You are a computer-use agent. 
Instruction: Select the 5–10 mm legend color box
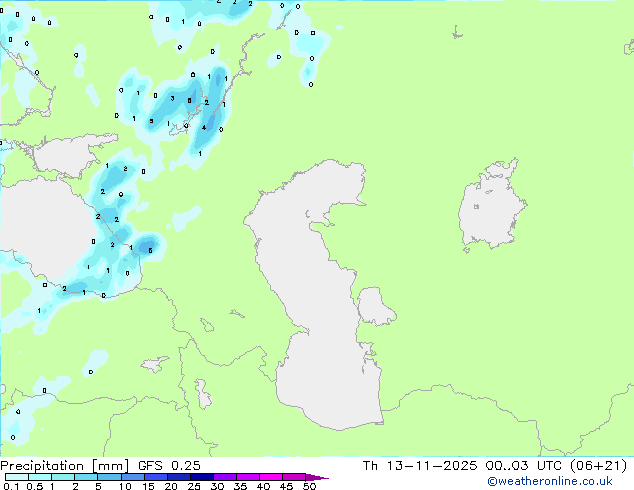(109, 477)
